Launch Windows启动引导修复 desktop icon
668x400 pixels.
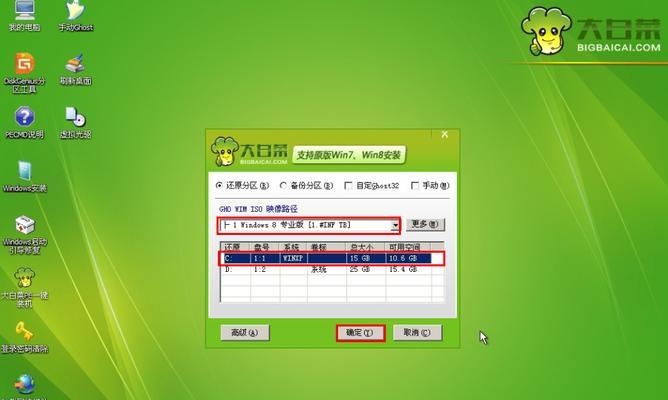tap(24, 234)
